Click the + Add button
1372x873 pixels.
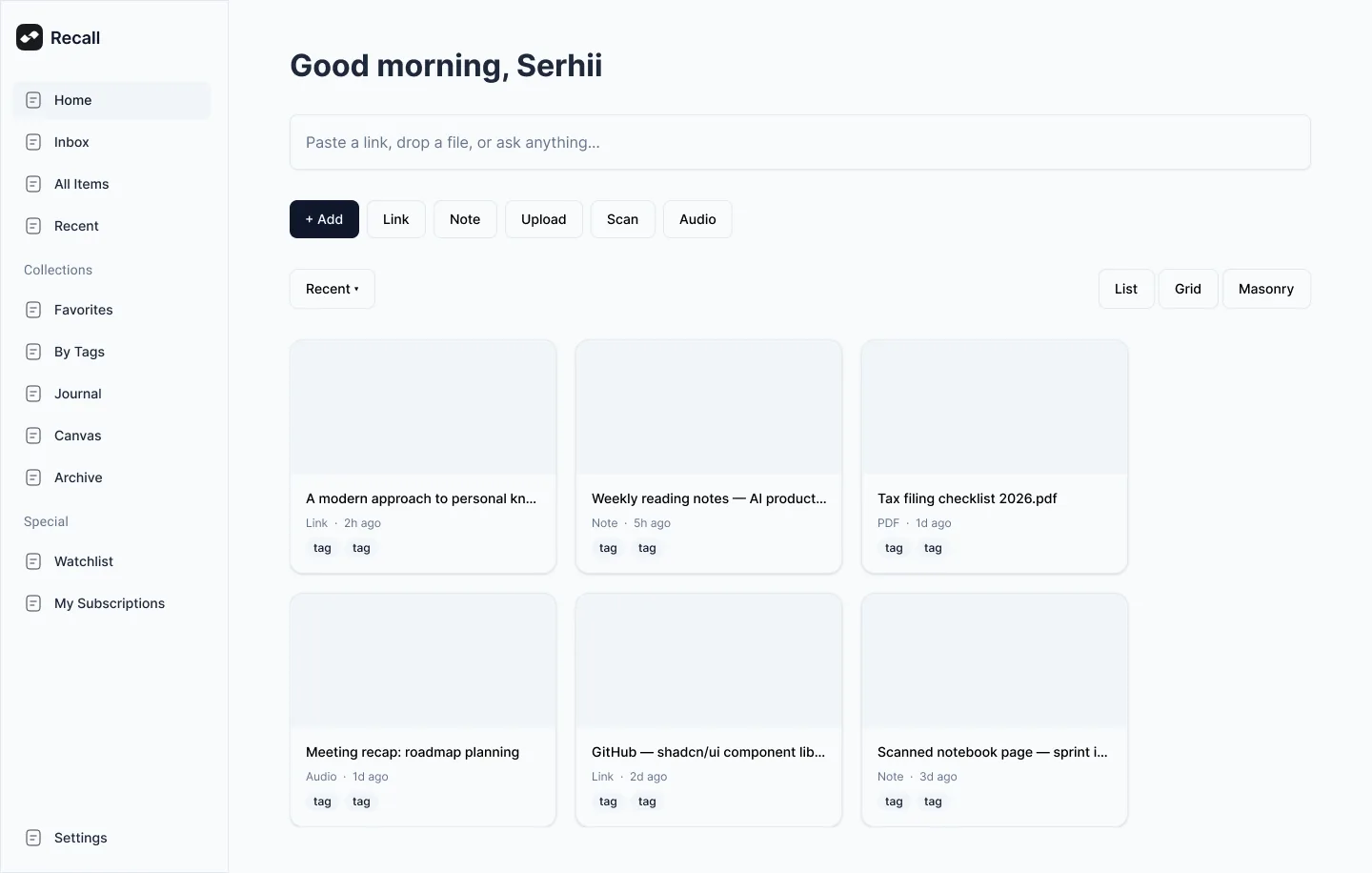[324, 219]
